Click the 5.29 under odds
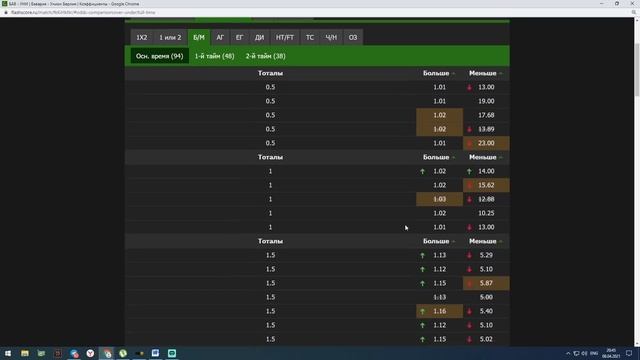Image resolution: width=640 pixels, height=360 pixels. point(486,255)
